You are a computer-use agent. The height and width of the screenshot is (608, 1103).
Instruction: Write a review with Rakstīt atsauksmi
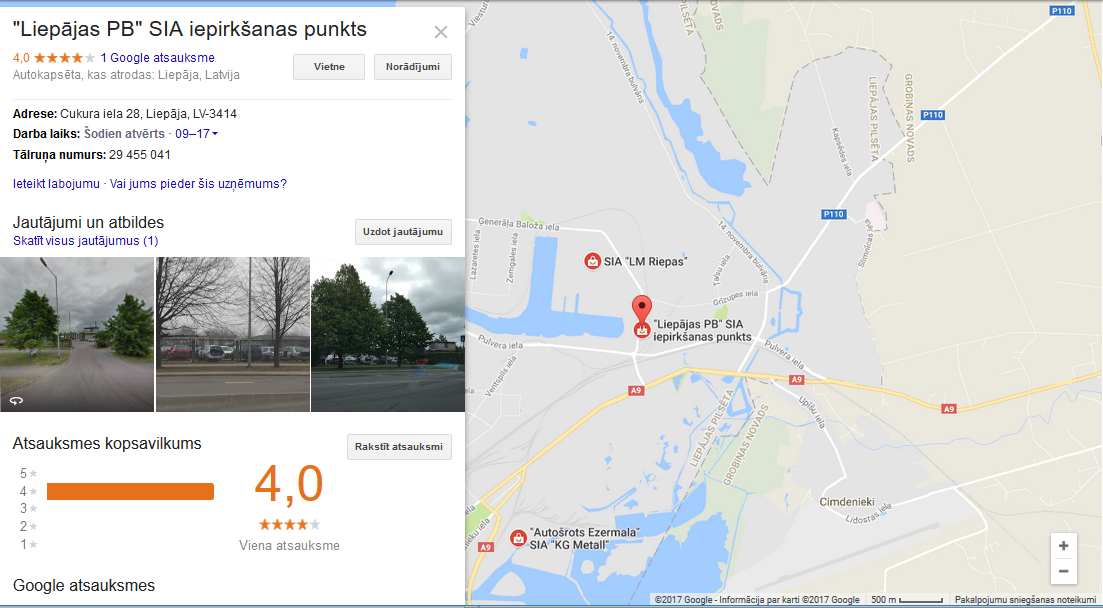(x=399, y=447)
